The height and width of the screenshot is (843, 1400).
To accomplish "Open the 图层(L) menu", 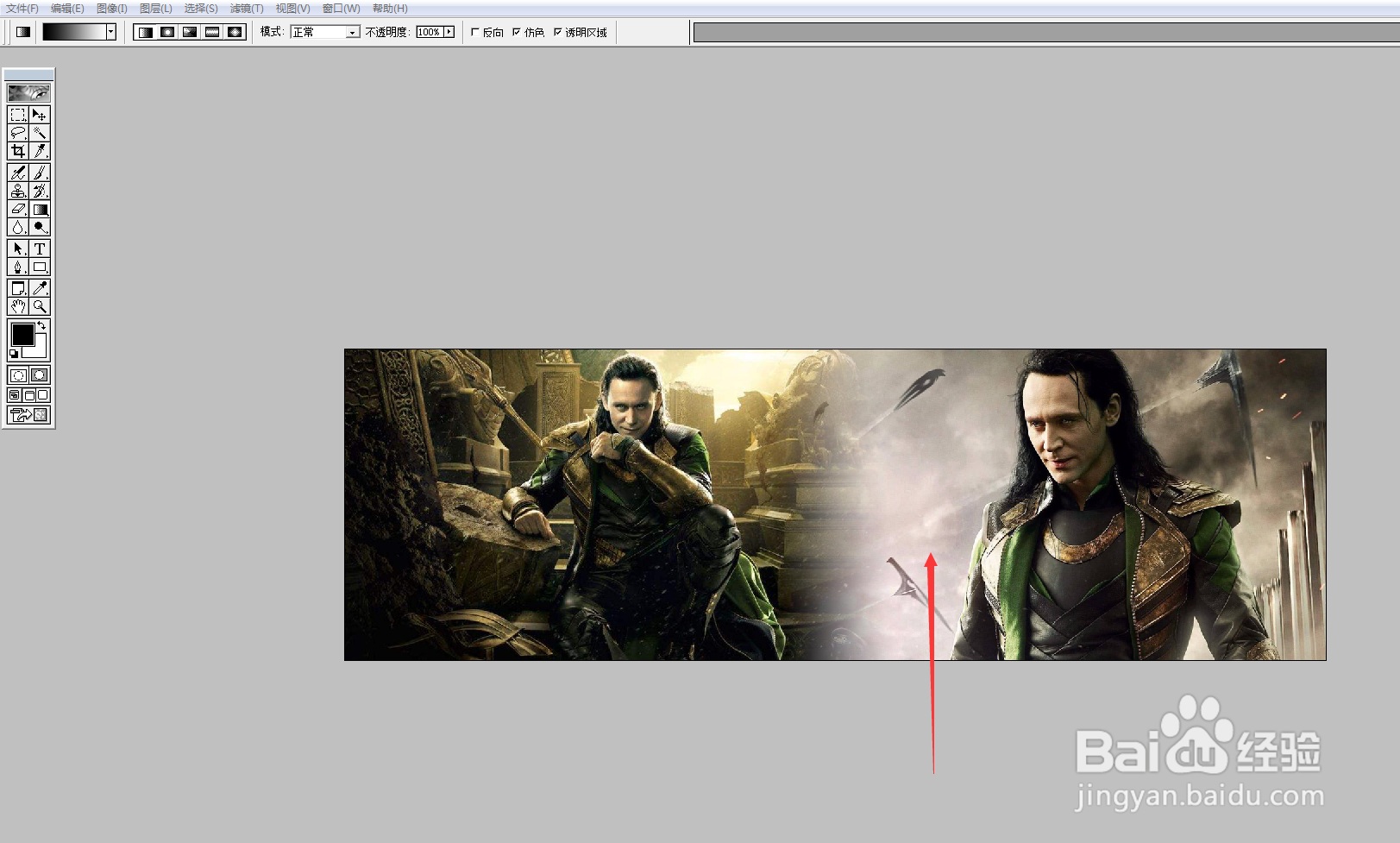I will (156, 9).
